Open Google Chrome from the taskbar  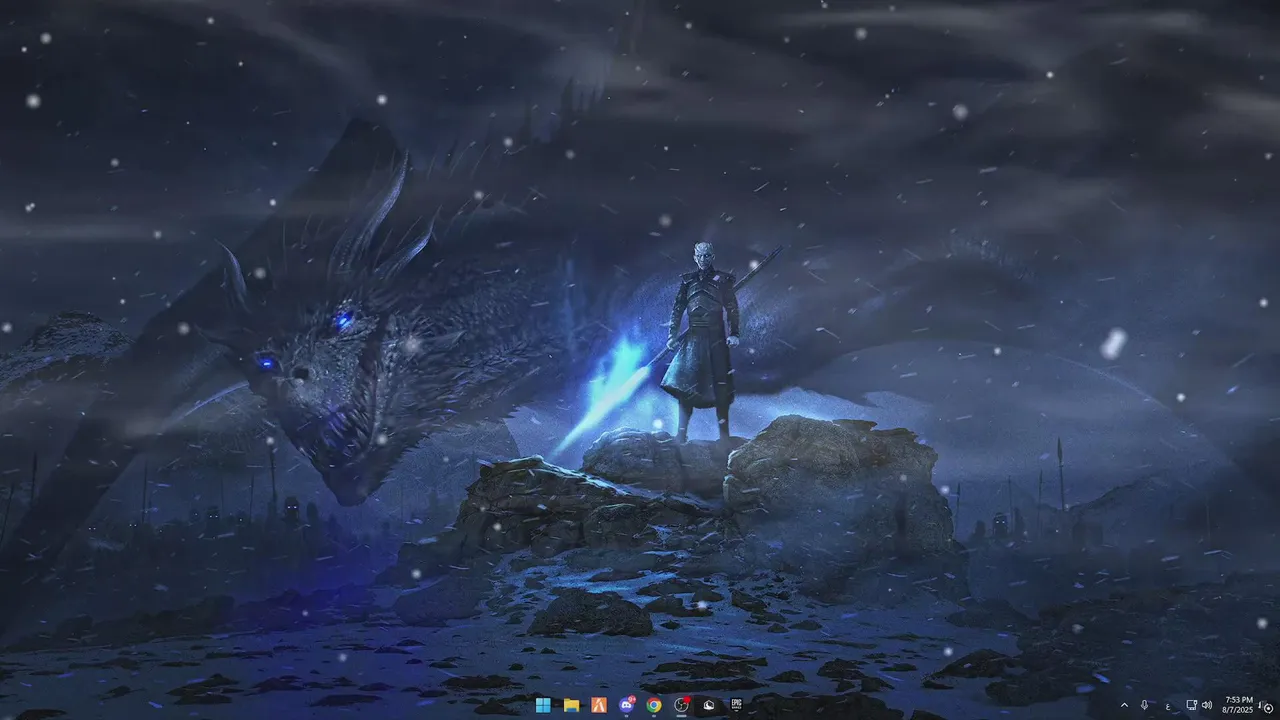(654, 705)
